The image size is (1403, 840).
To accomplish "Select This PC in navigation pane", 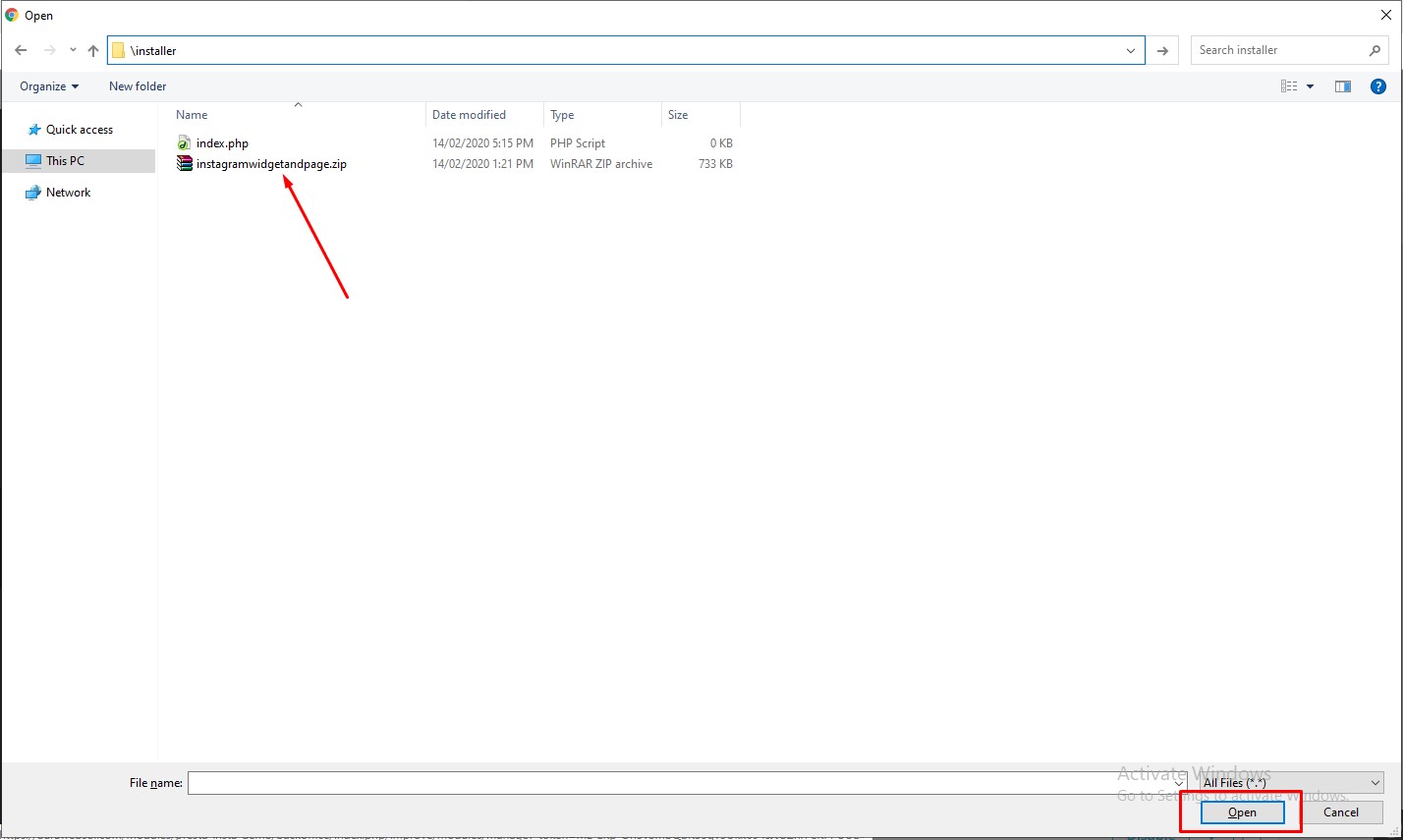I will click(65, 161).
